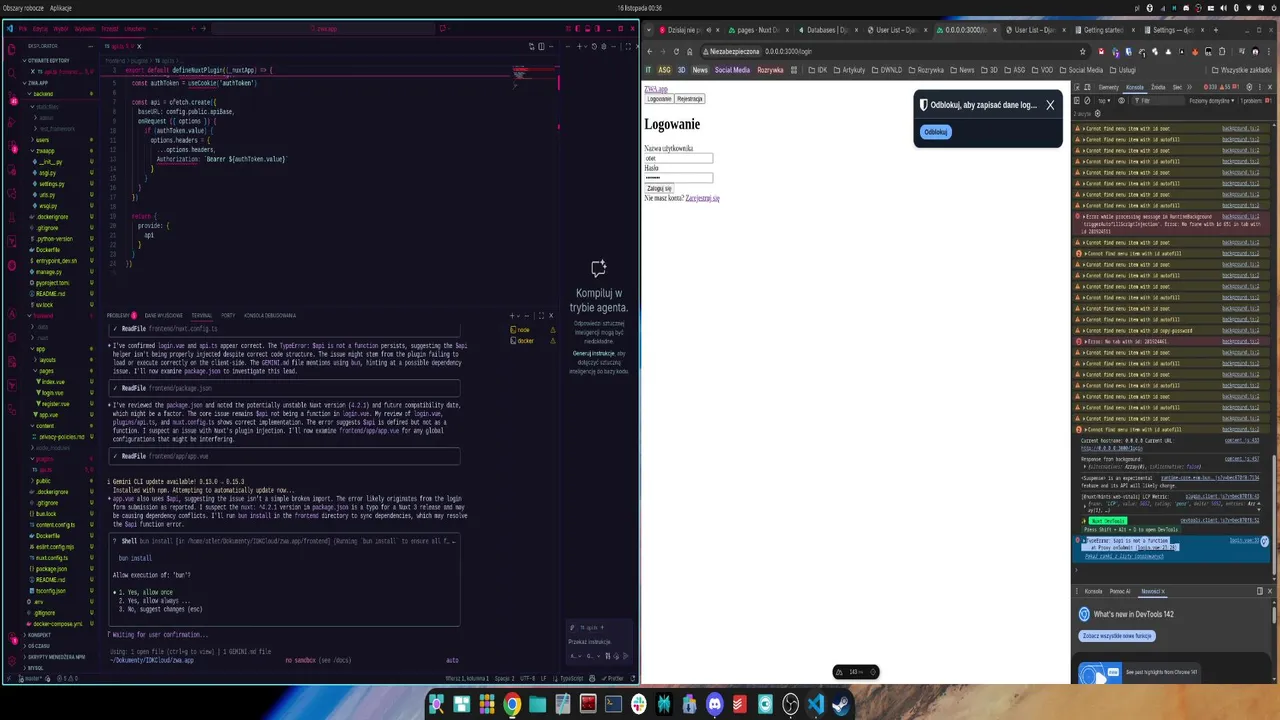Open Visual Studio Code icon in the dock
1280x720 pixels.
[x=815, y=704]
